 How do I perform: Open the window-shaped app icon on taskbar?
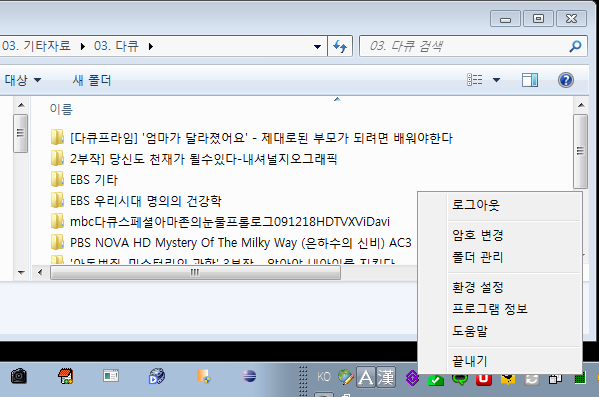coord(111,376)
